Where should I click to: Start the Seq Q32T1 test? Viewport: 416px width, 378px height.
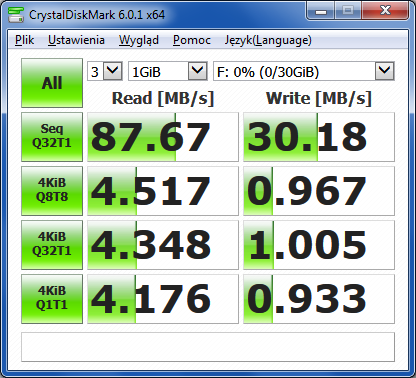(52, 137)
